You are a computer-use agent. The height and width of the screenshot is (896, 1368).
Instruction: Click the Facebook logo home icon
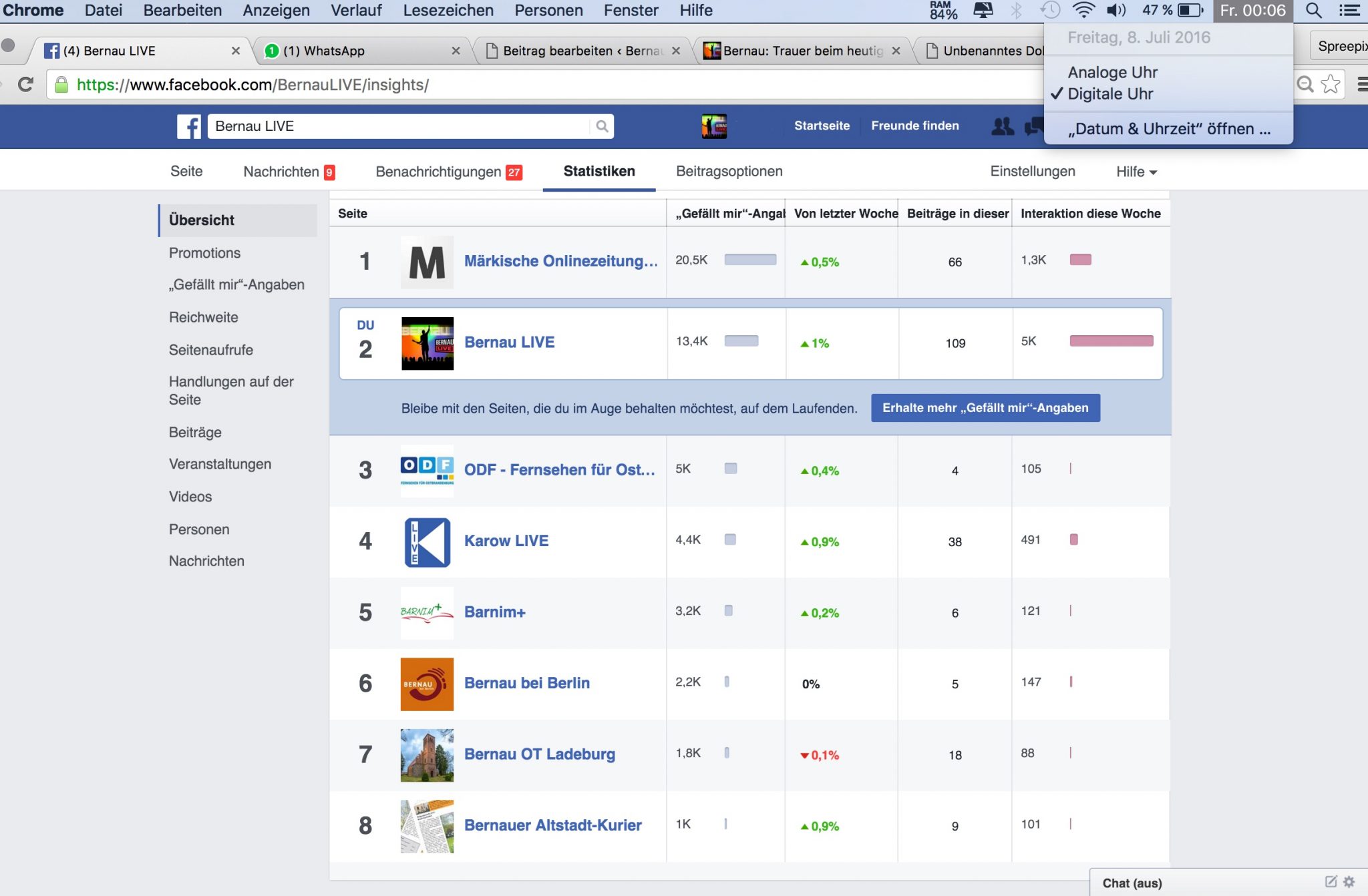(188, 126)
